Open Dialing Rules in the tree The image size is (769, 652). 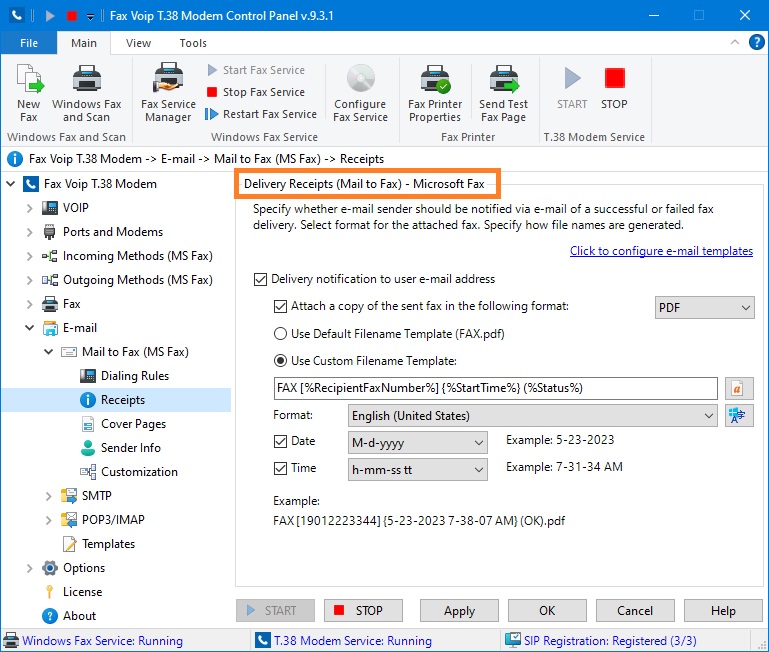(134, 376)
